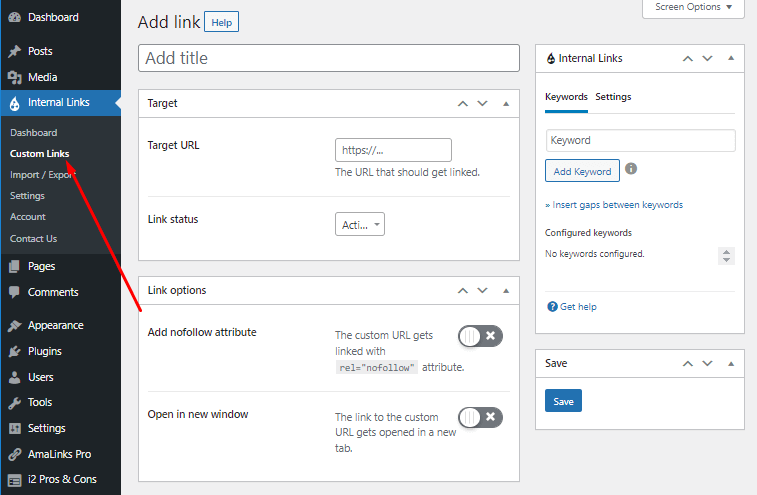Open Posts in the admin menu

(x=40, y=51)
